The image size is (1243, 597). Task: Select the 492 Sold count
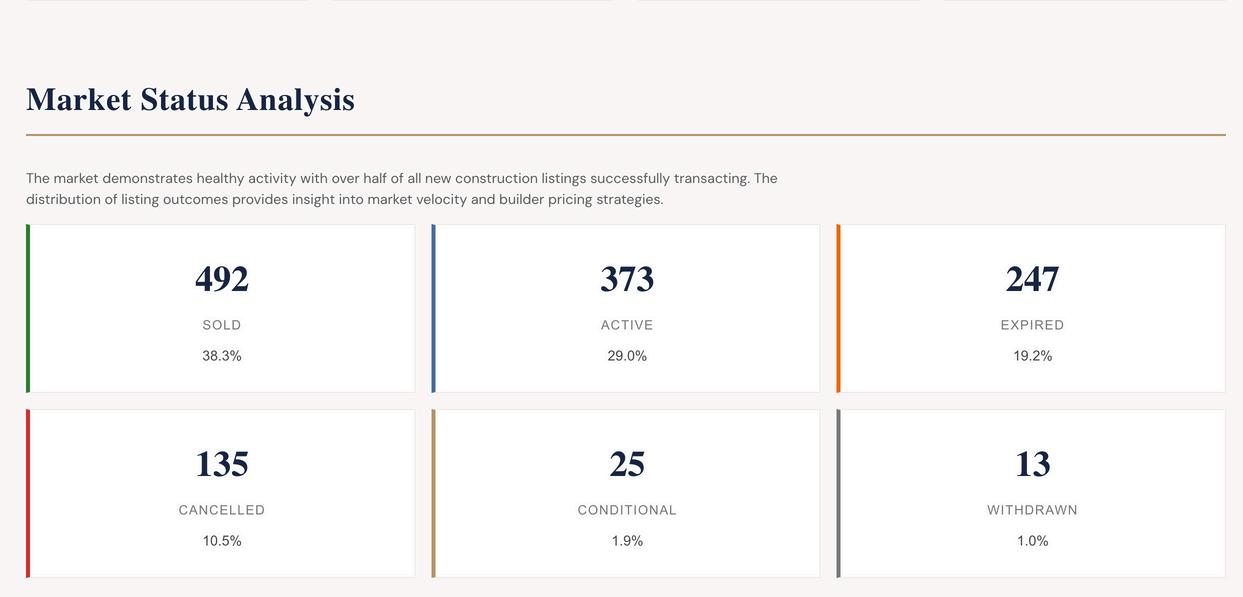[x=222, y=279]
